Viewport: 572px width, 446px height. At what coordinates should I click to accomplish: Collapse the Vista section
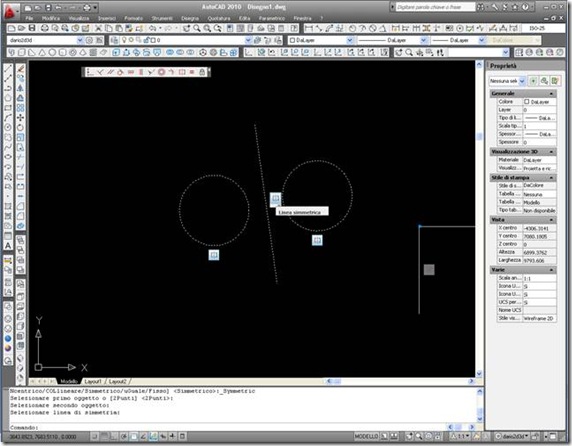pyautogui.click(x=551, y=220)
